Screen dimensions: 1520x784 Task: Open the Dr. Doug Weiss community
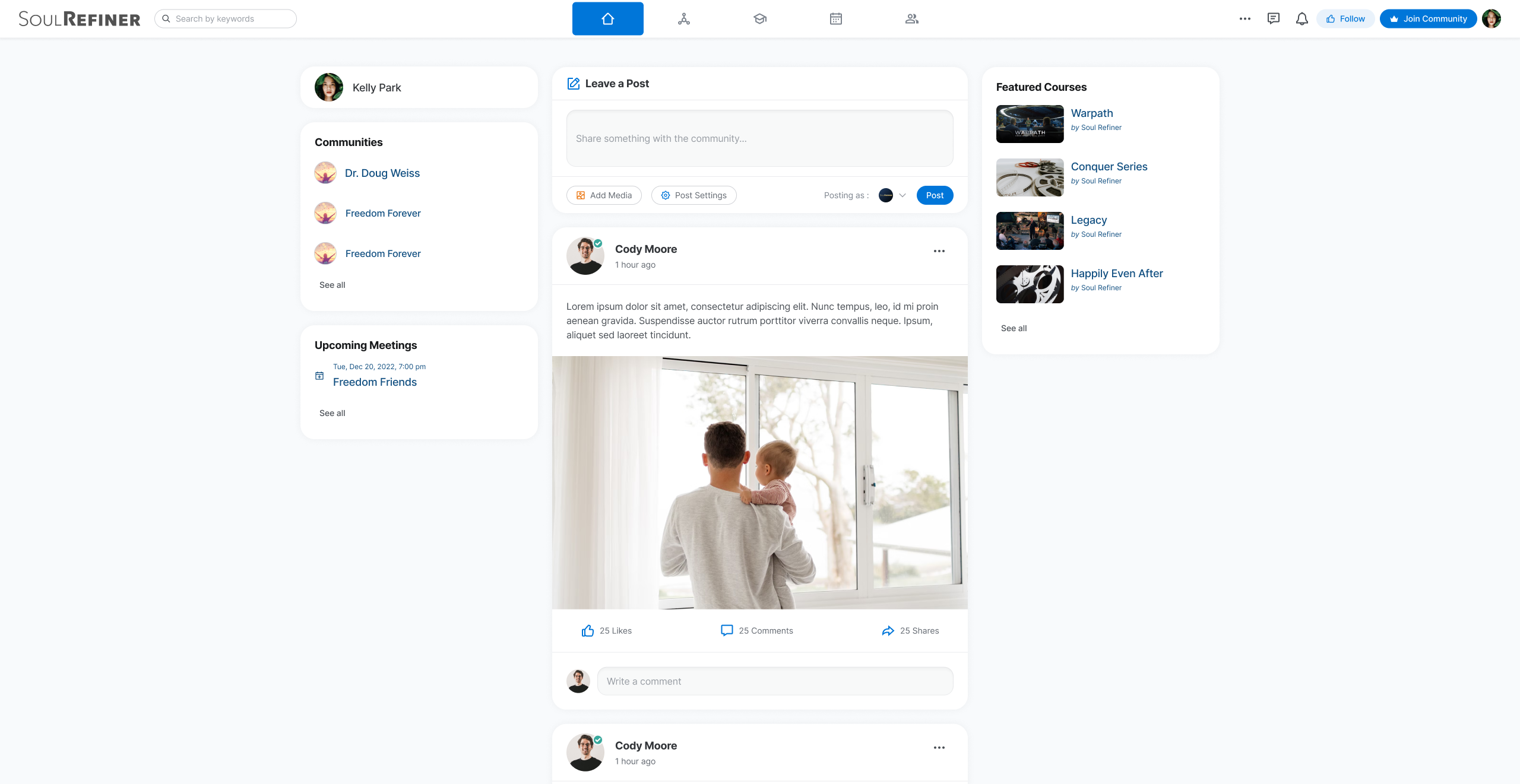point(382,173)
